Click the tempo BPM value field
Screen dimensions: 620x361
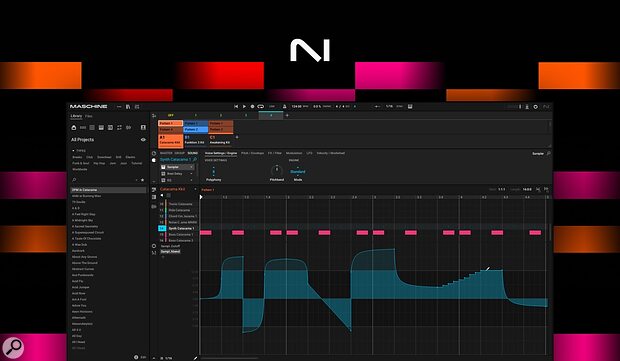click(x=296, y=106)
